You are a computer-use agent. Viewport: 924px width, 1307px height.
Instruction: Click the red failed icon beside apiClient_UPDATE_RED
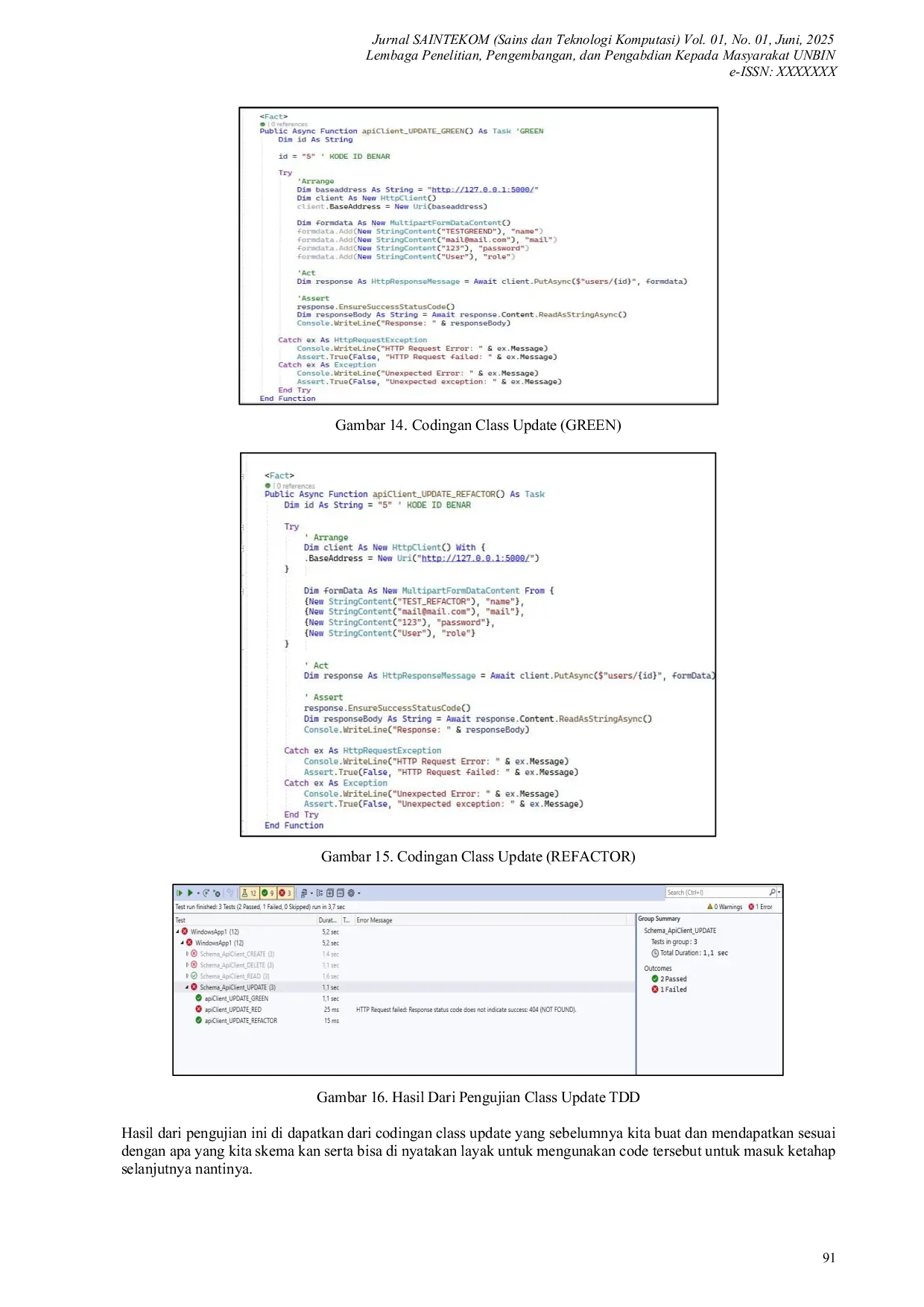pos(199,1010)
